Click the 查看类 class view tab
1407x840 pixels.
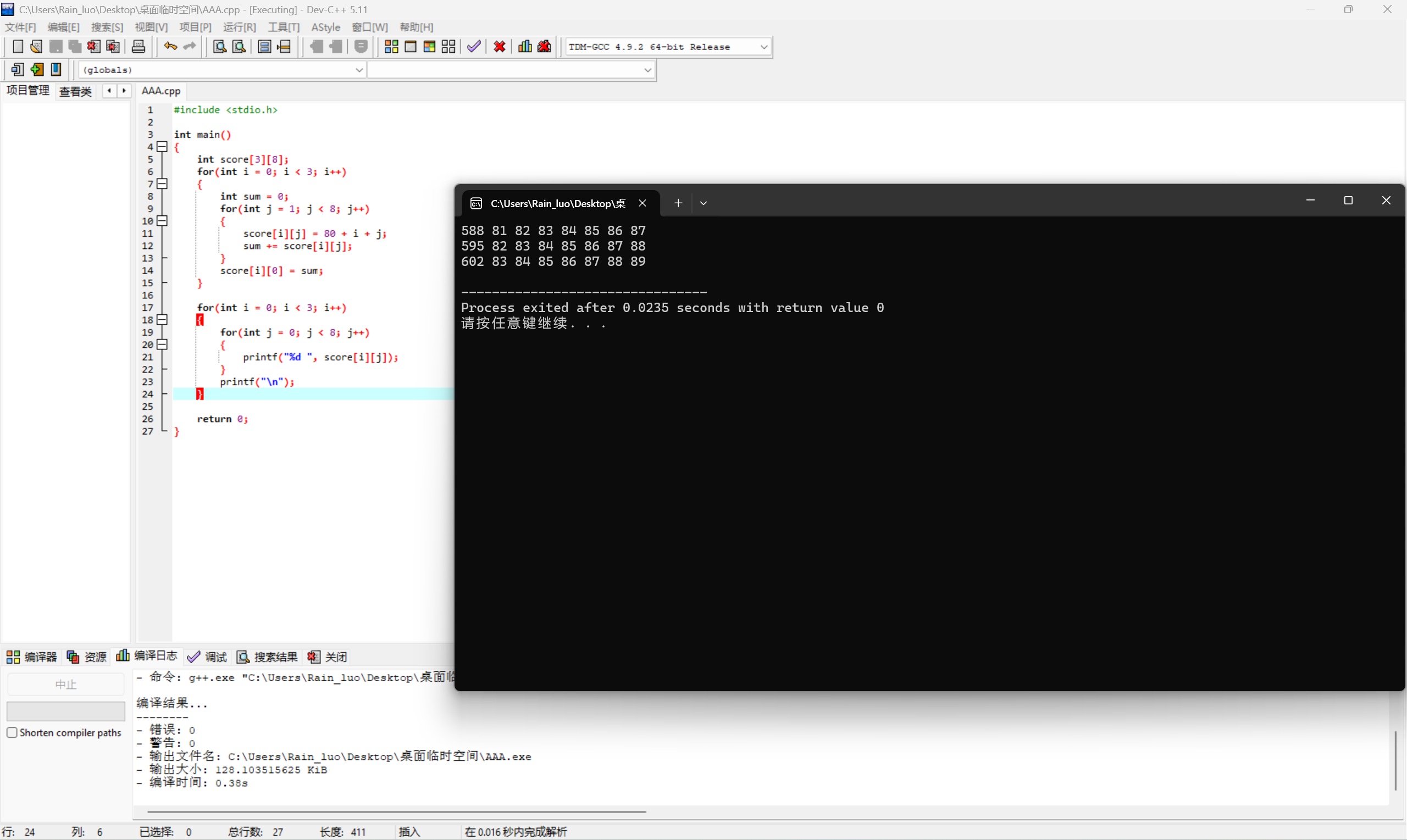(75, 91)
